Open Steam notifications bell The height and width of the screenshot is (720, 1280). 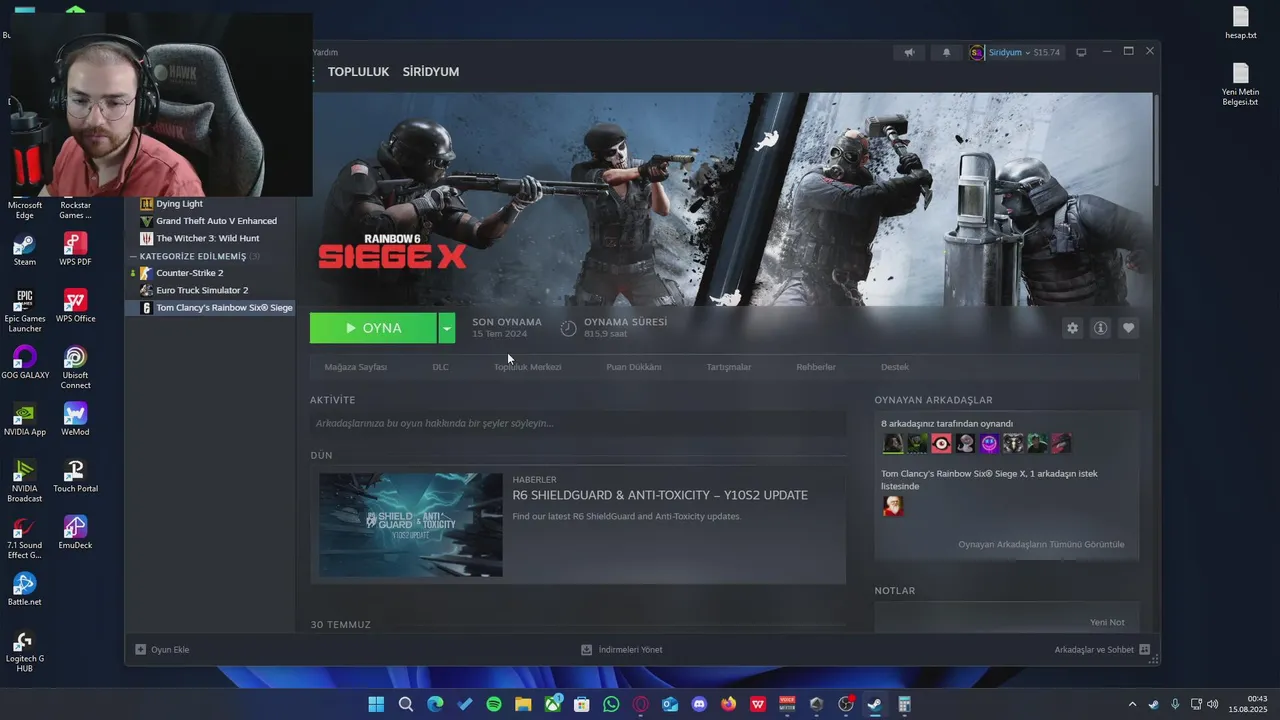pyautogui.click(x=946, y=52)
